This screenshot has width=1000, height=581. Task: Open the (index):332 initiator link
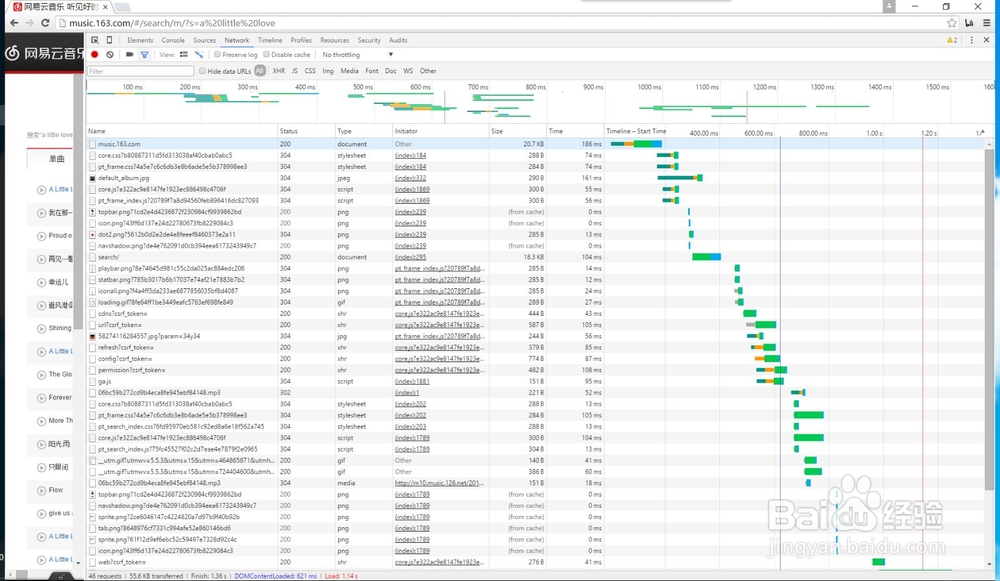coord(410,178)
